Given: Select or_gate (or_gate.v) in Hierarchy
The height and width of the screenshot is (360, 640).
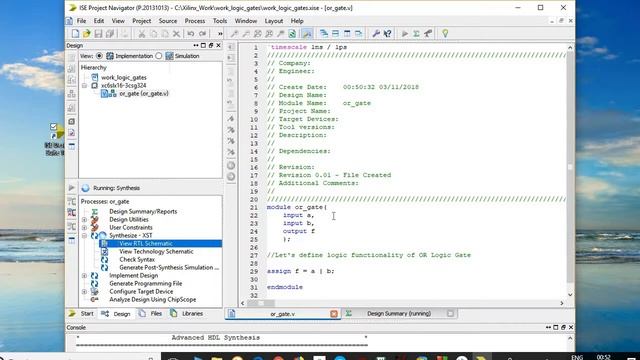Looking at the screenshot, I should tap(144, 93).
